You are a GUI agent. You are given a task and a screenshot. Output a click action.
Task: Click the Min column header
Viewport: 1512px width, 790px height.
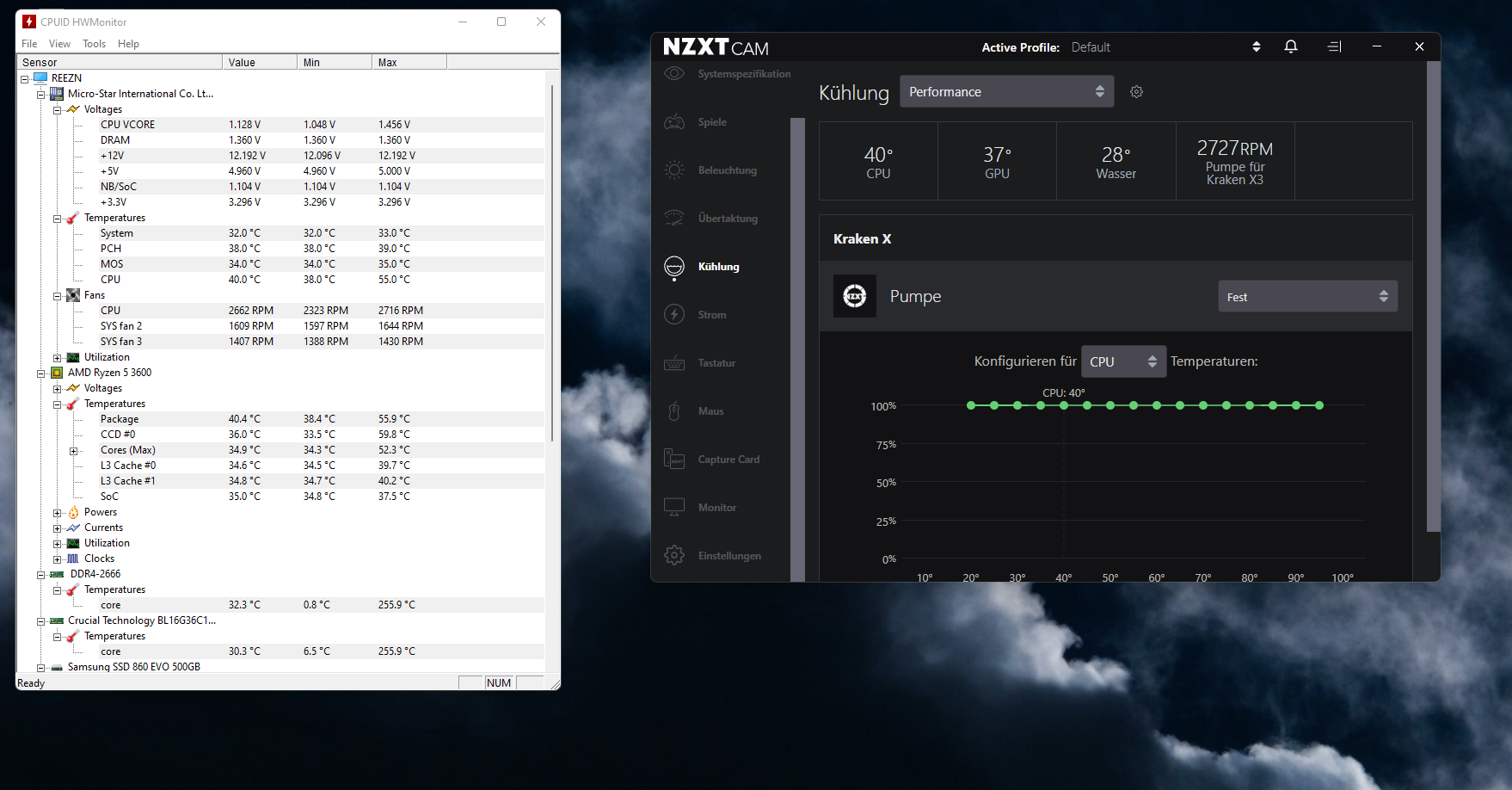[x=335, y=62]
